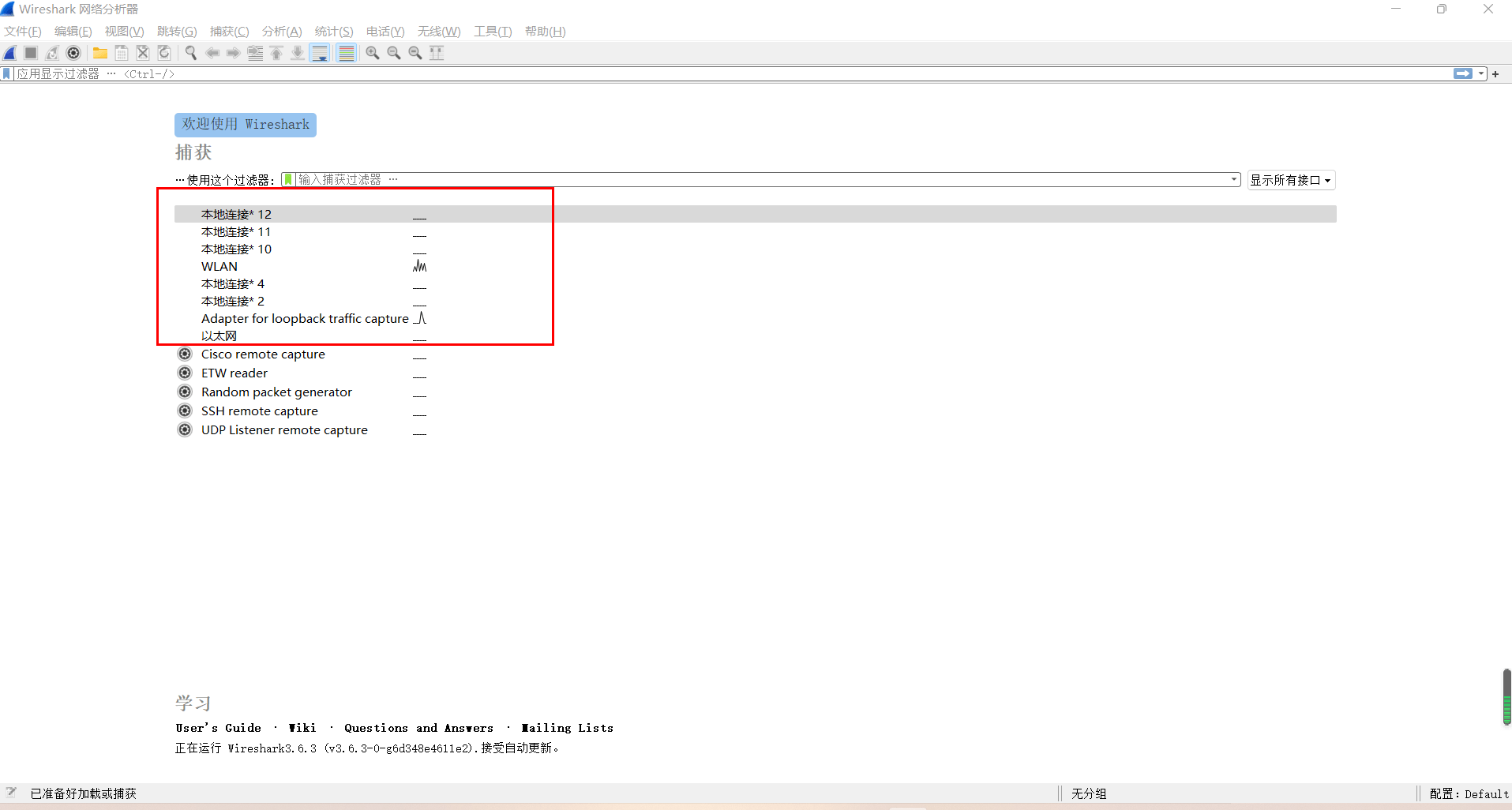Open the 帮助(H) menu

coord(545,32)
